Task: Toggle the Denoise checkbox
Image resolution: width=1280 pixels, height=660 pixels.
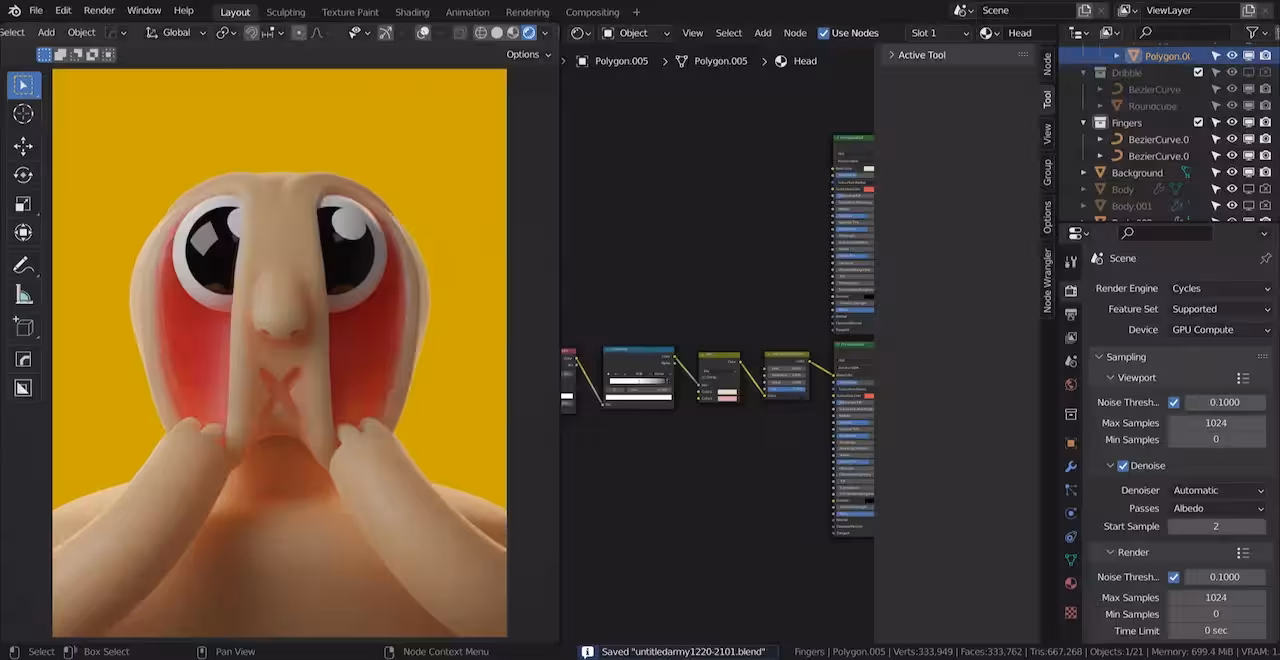Action: [x=1122, y=466]
